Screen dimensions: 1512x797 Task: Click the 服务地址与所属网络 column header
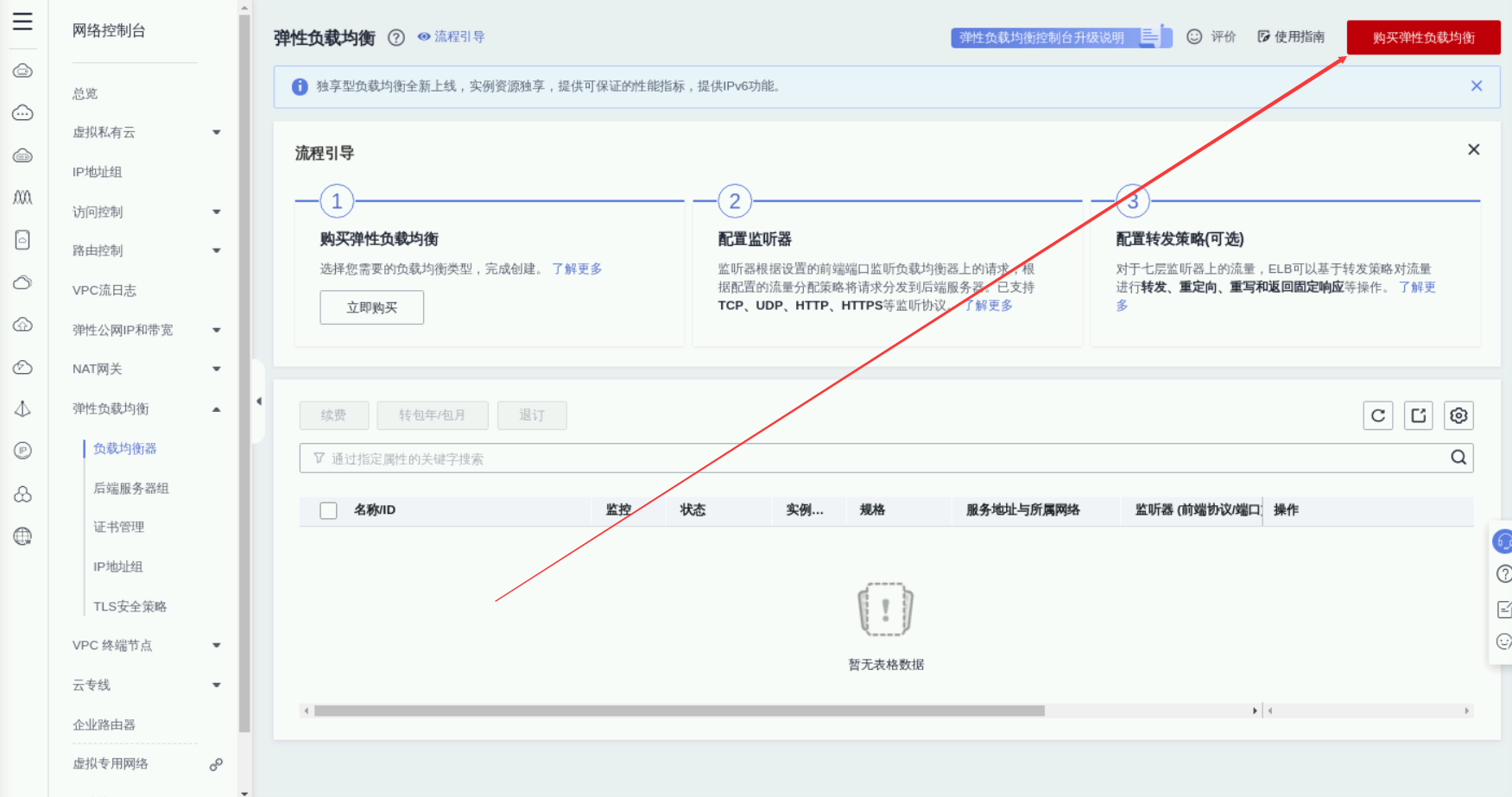[x=1023, y=509]
